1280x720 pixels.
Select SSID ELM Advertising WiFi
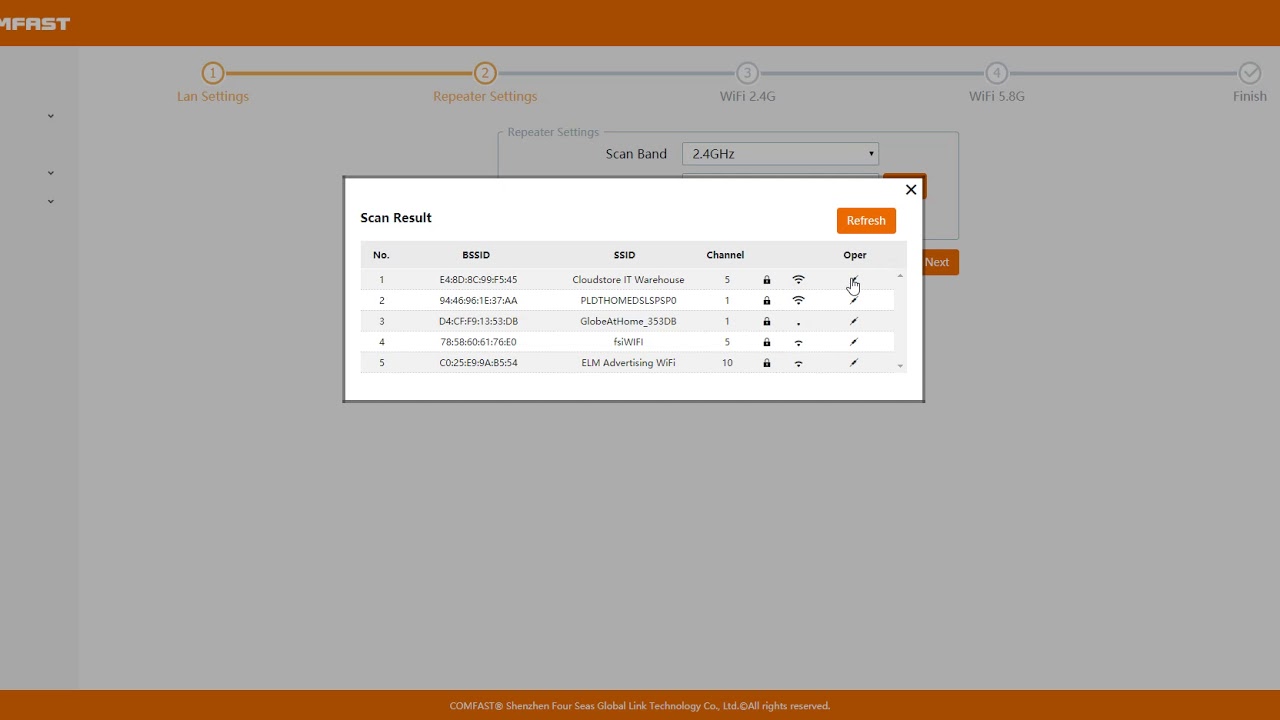point(628,363)
